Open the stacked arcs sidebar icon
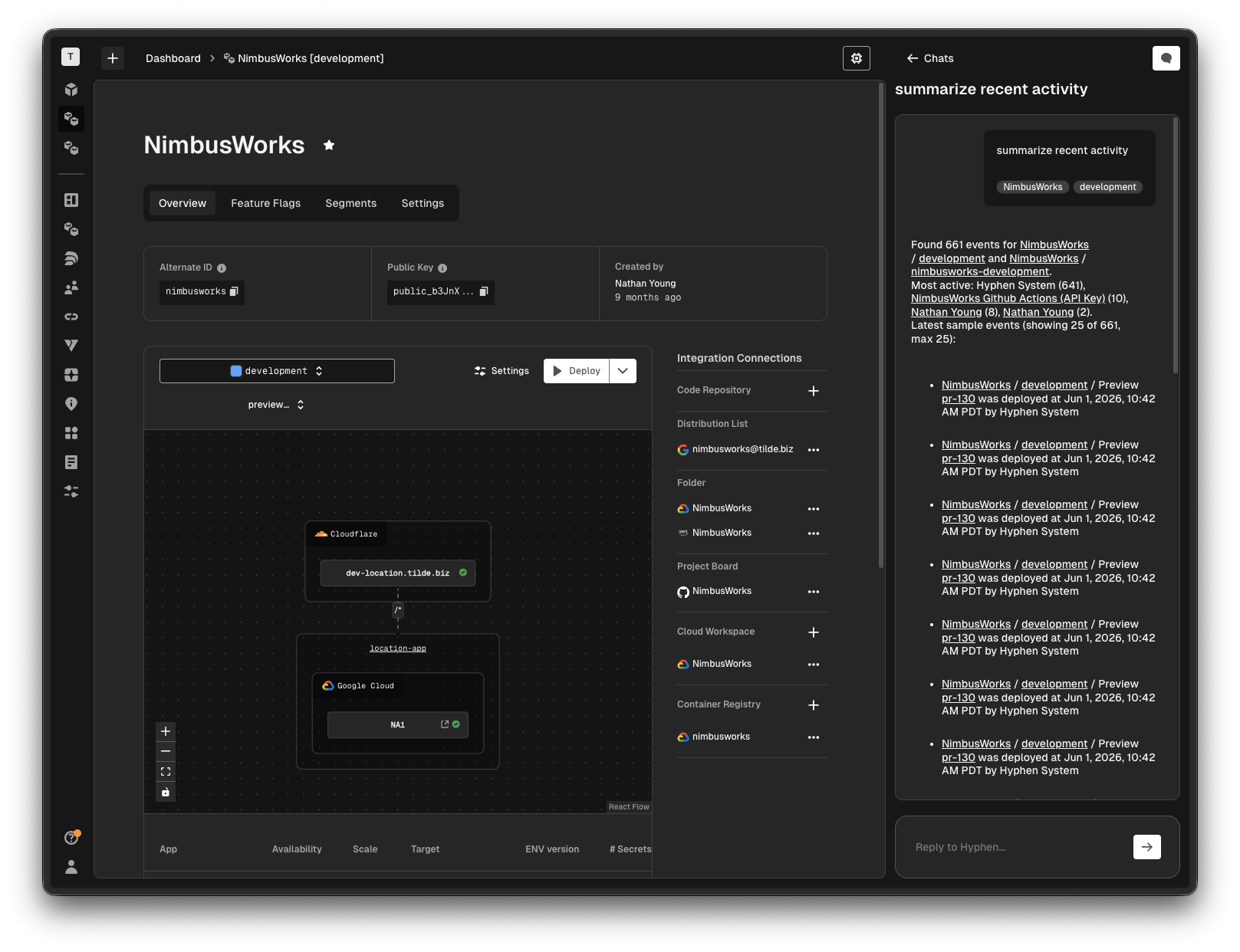Screen dimensions: 1240x952 coord(71,258)
